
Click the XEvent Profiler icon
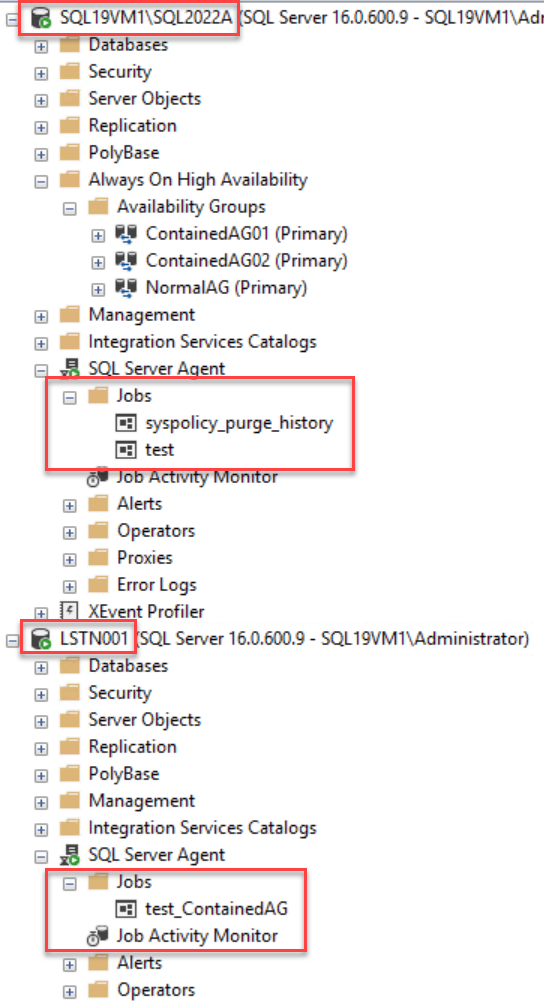tap(69, 611)
